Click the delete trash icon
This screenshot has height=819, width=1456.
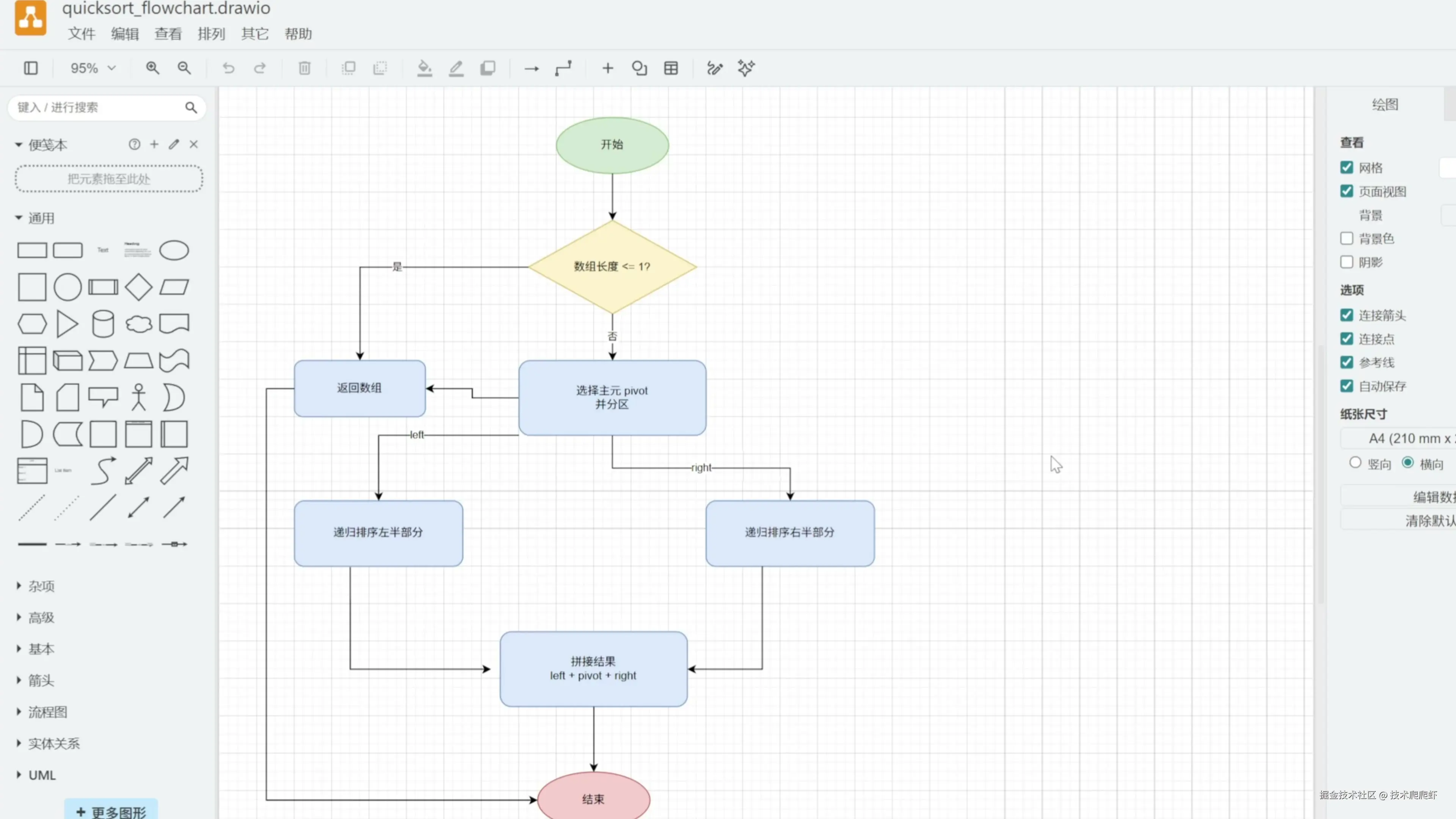pos(304,68)
